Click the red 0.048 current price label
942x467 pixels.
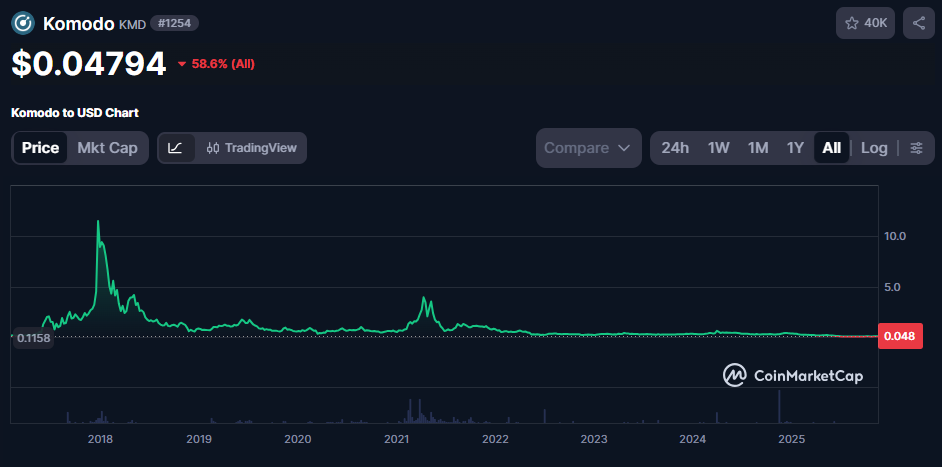898,337
